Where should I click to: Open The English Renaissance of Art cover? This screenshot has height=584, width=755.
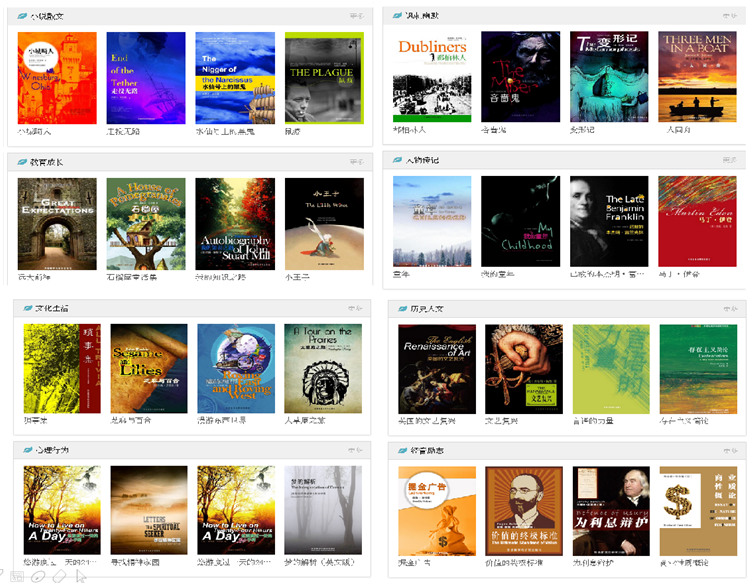pos(437,369)
